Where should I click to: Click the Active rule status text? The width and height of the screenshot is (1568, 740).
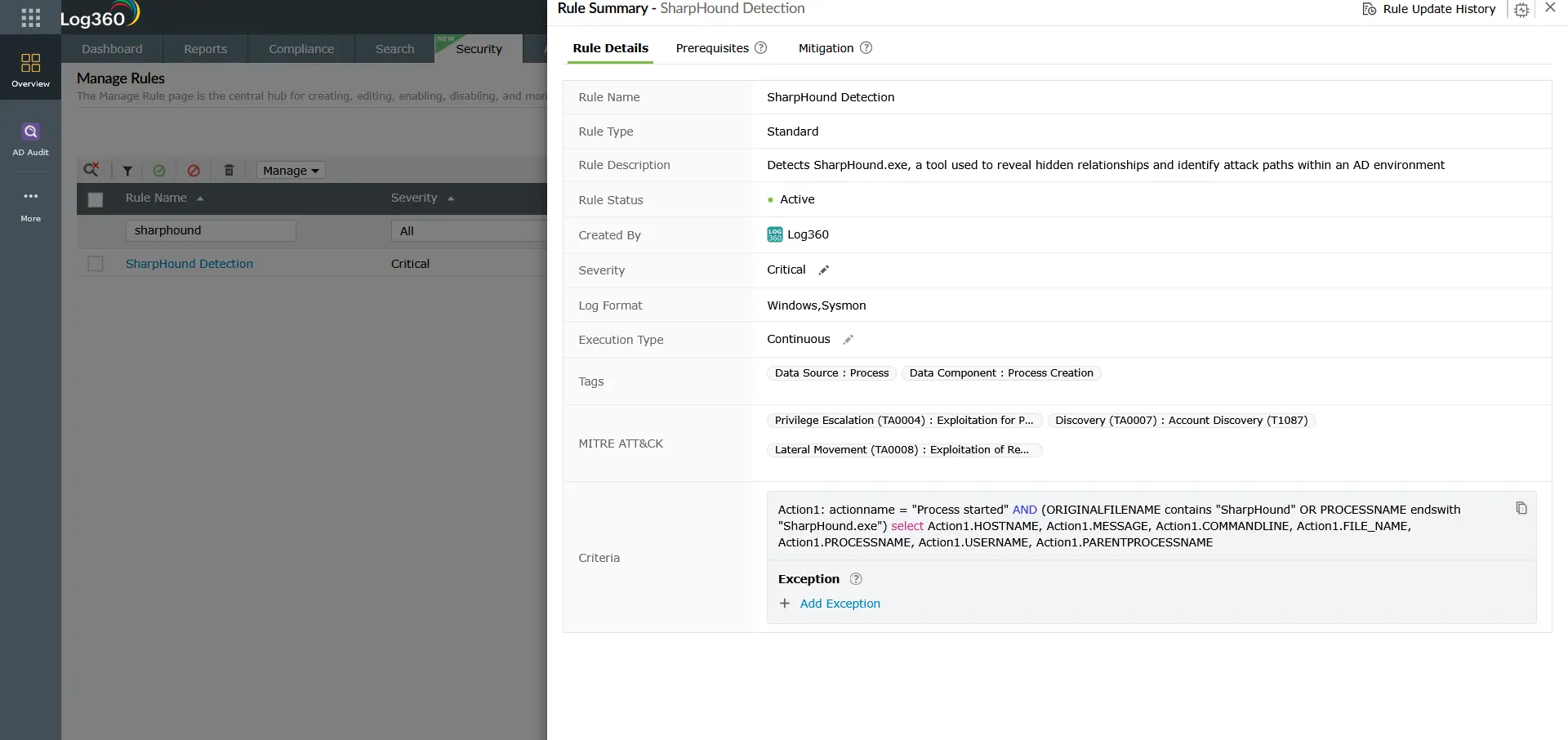[x=797, y=199]
